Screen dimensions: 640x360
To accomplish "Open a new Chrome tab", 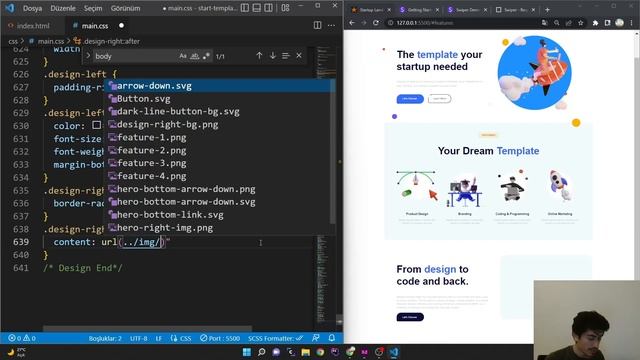I will 547,9.
